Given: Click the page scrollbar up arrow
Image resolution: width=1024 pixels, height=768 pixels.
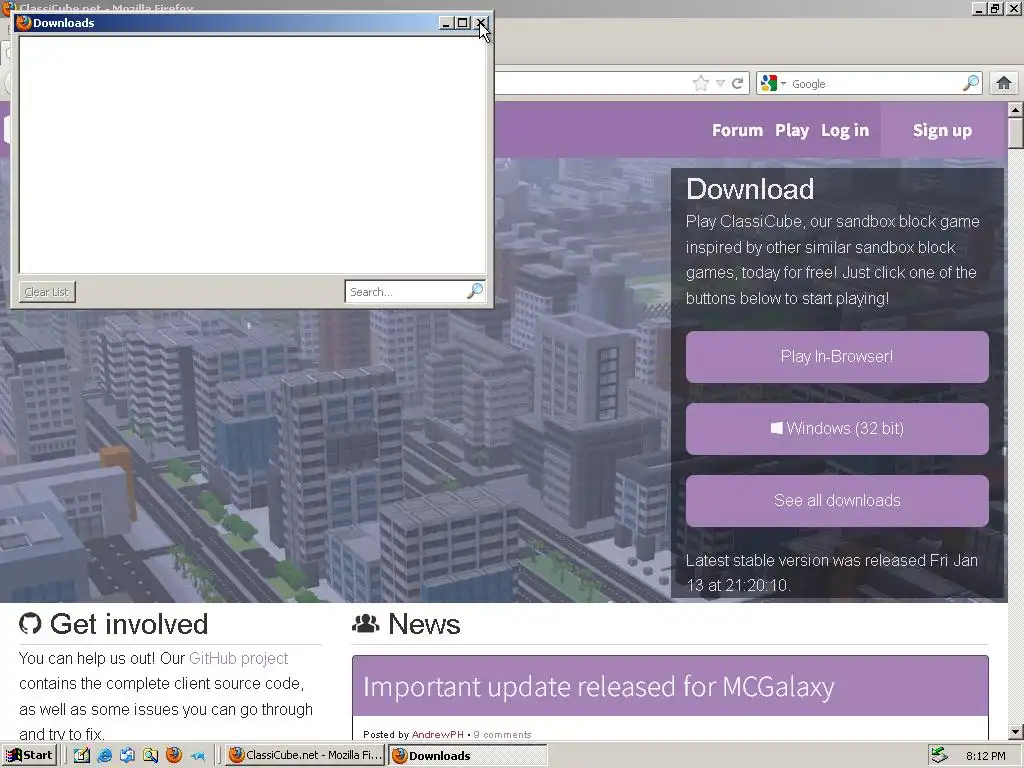Looking at the screenshot, I should coord(1015,109).
